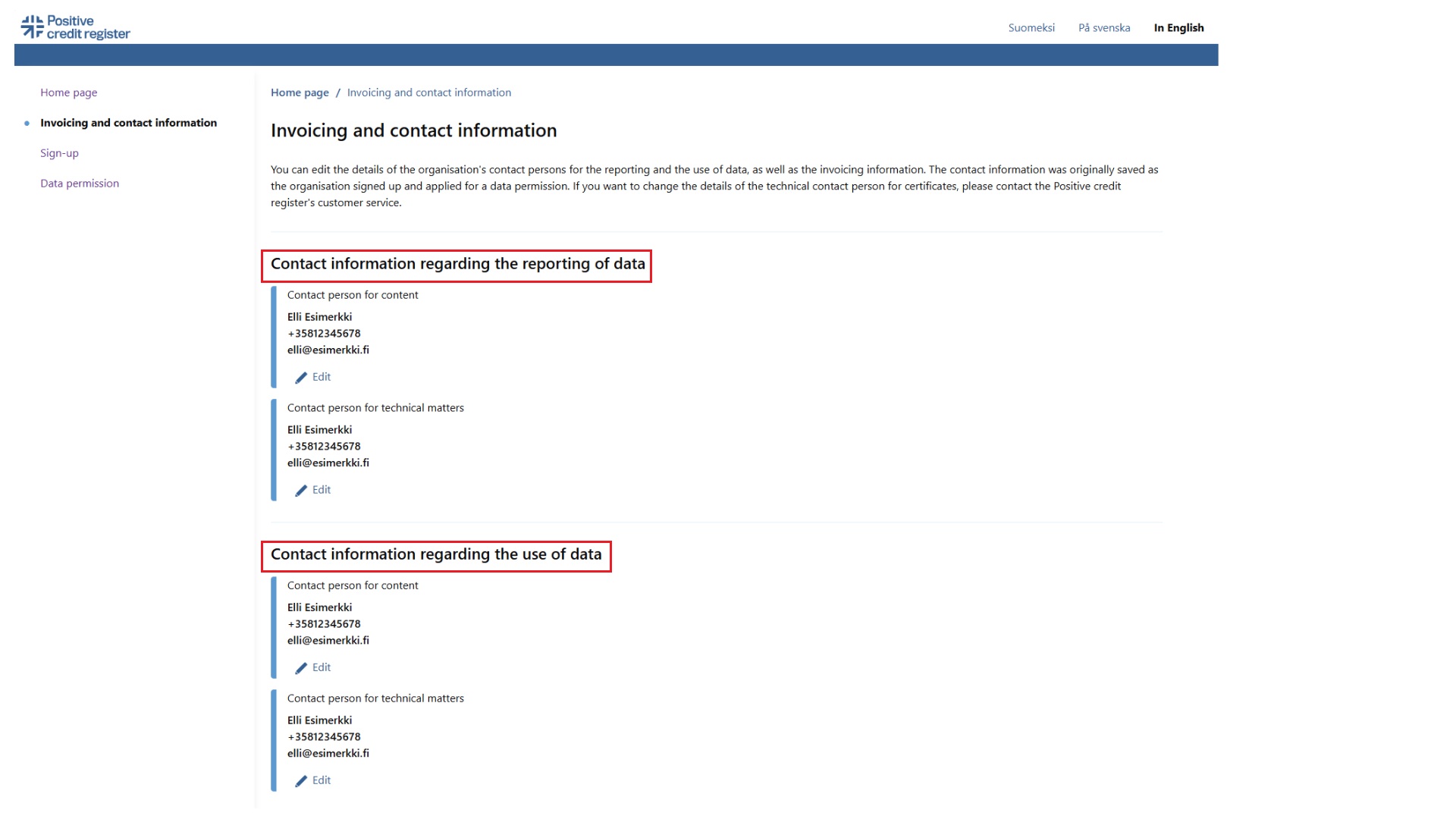Image resolution: width=1456 pixels, height=819 pixels.
Task: Click the pencil icon beside Edit under reporting content contact
Action: pos(301,377)
